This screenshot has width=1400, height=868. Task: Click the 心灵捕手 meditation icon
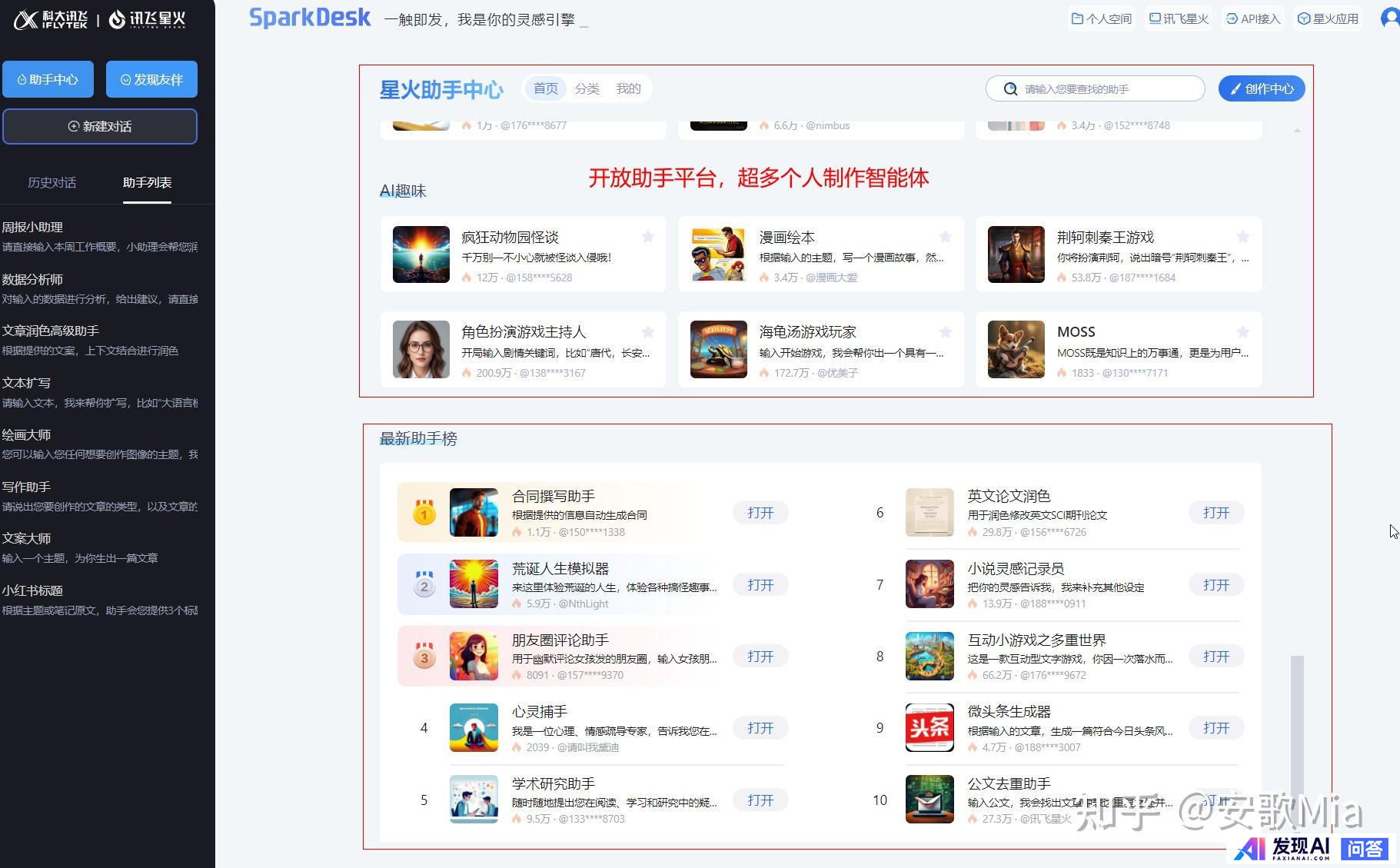point(474,727)
